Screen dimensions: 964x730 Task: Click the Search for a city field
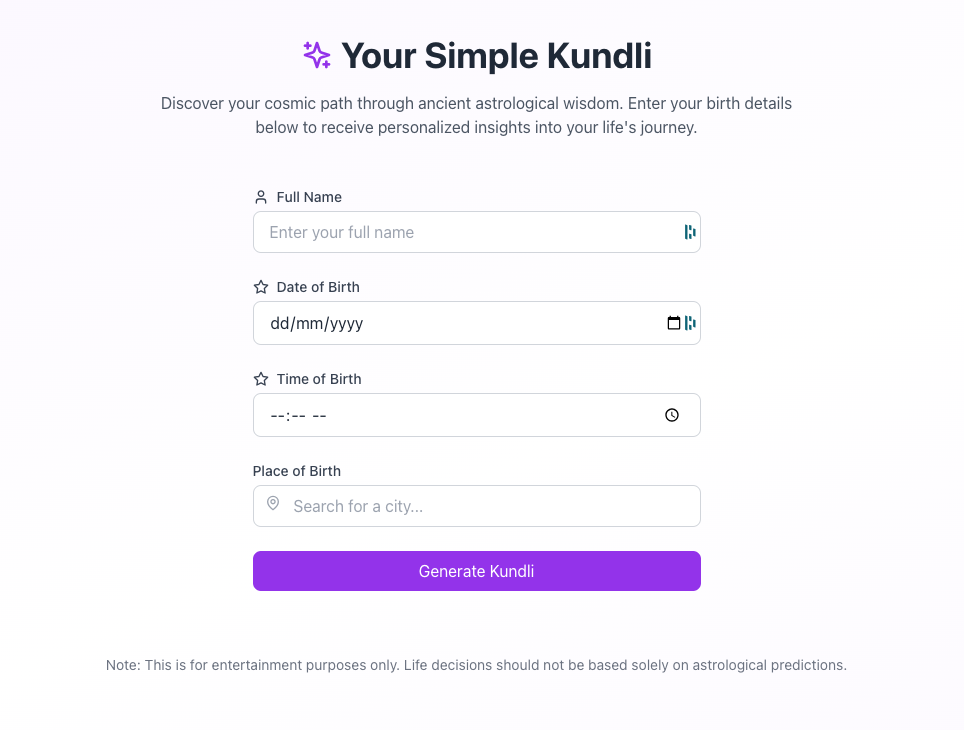490,506
